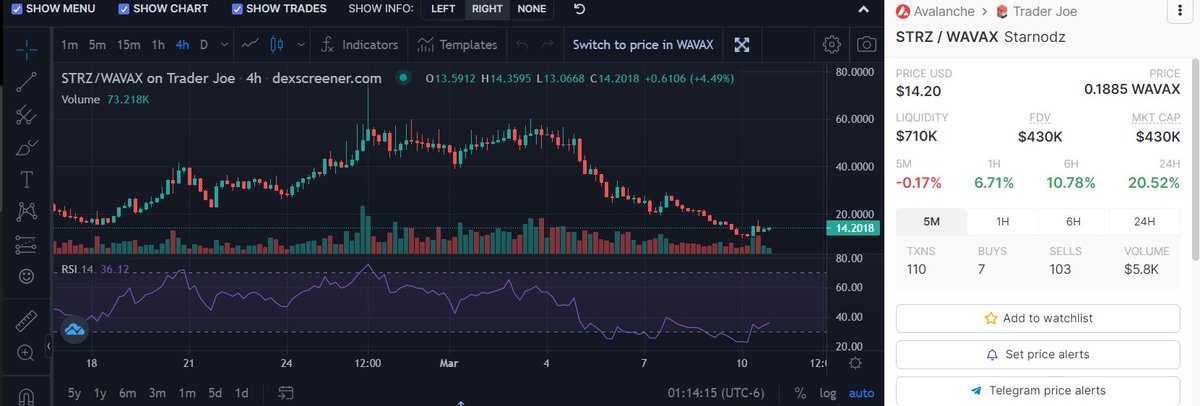Screen dimensions: 1200x406
Task: Undo the last chart action
Action: (520, 45)
